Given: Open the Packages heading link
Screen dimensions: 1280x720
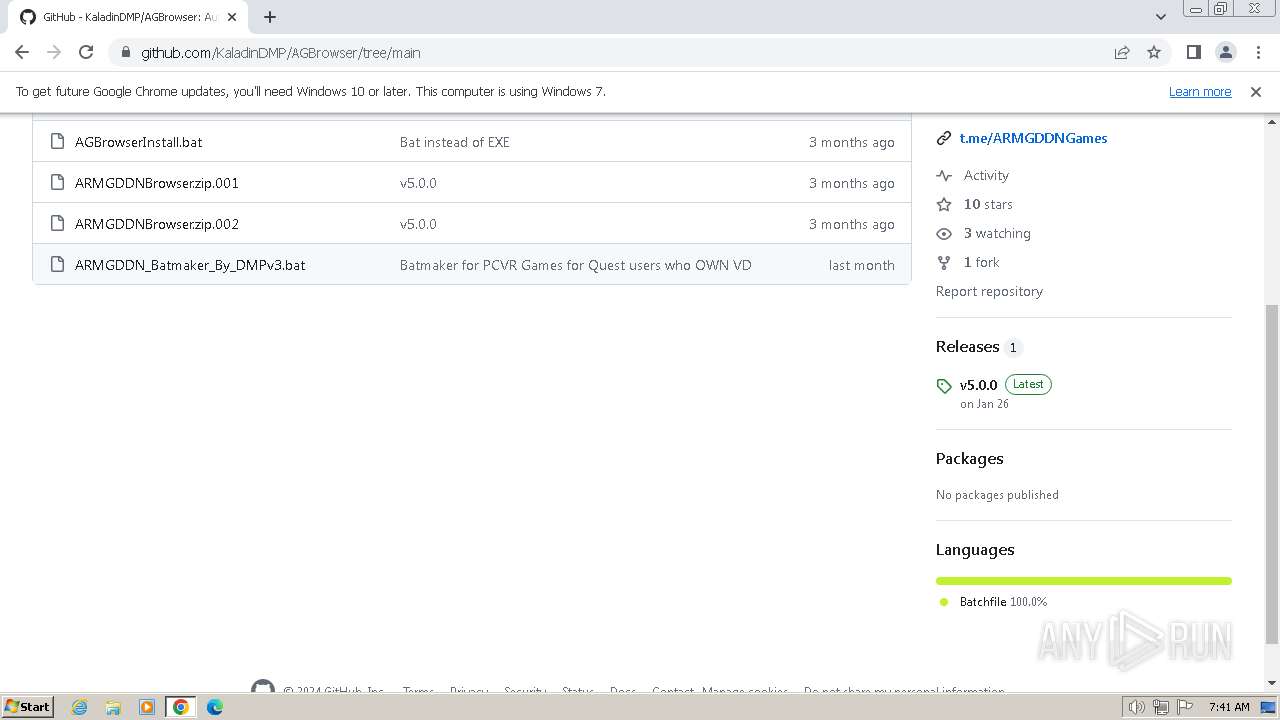Looking at the screenshot, I should pos(969,458).
